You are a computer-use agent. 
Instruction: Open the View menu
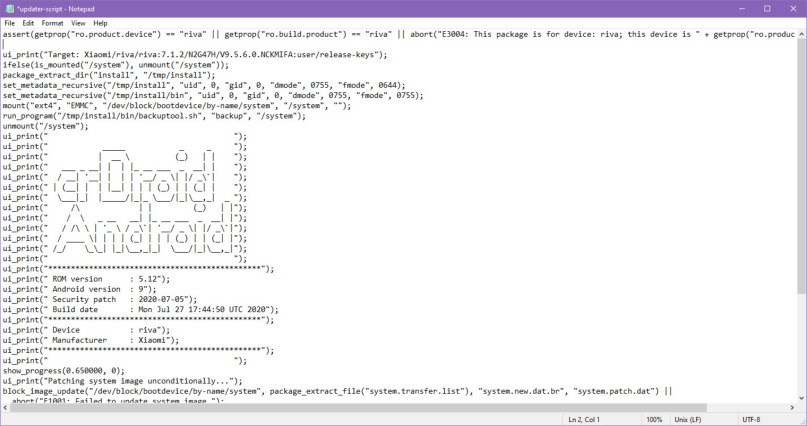[78, 23]
